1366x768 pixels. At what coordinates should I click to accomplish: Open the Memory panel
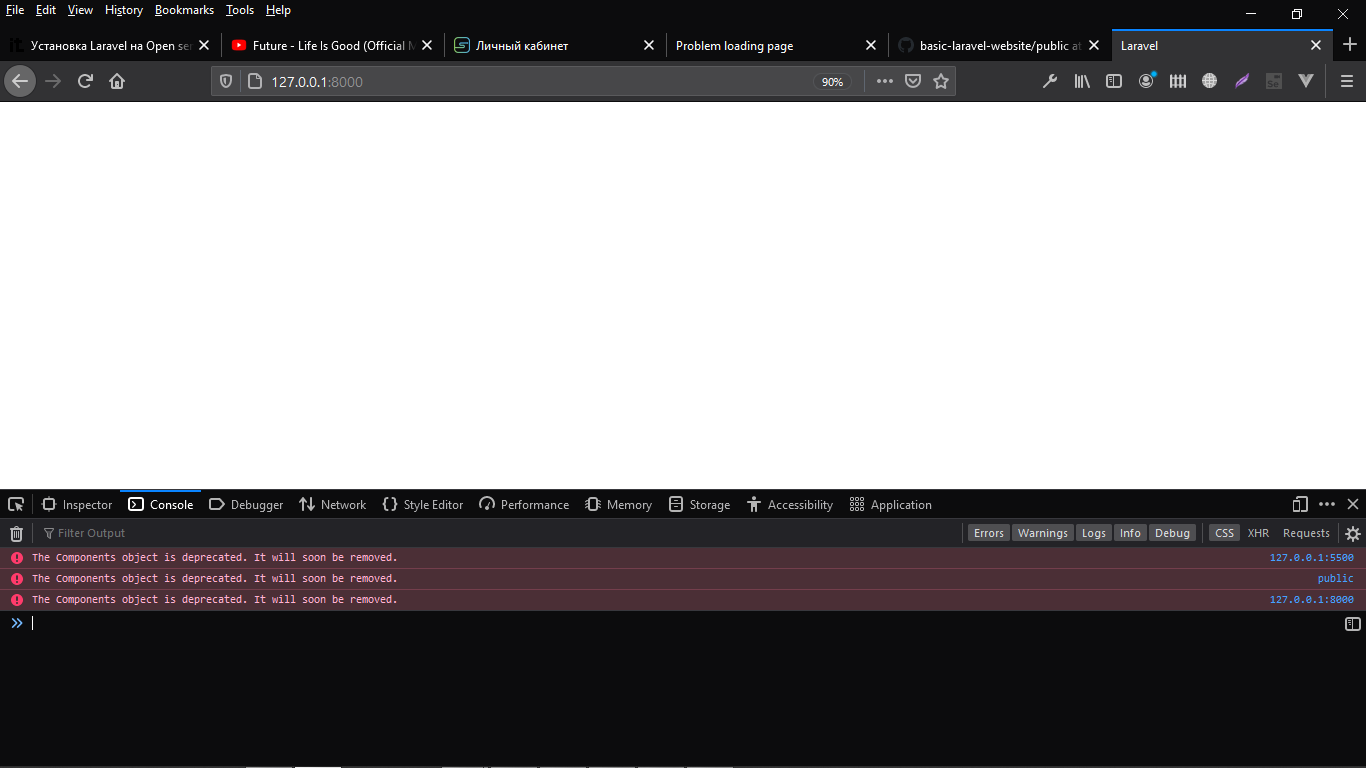tap(619, 505)
